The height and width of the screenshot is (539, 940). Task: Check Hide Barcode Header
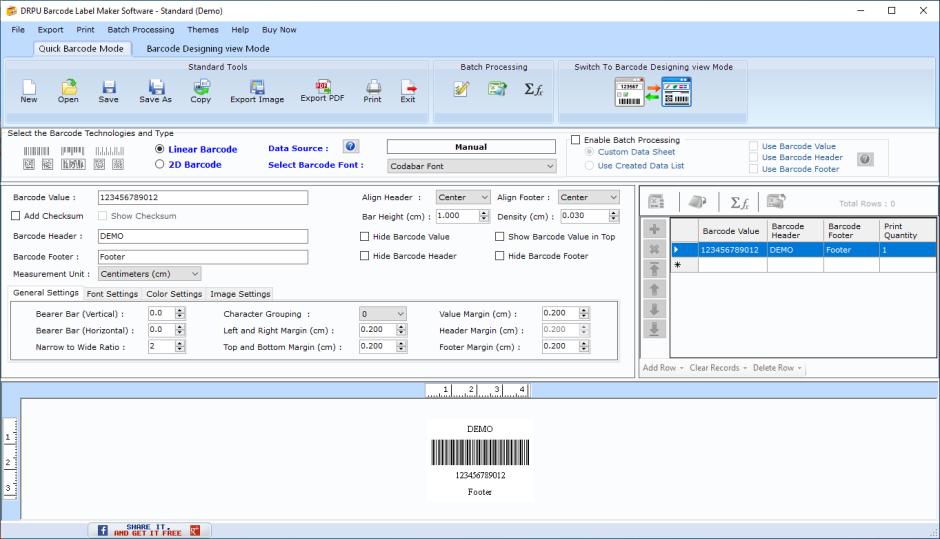(x=364, y=256)
